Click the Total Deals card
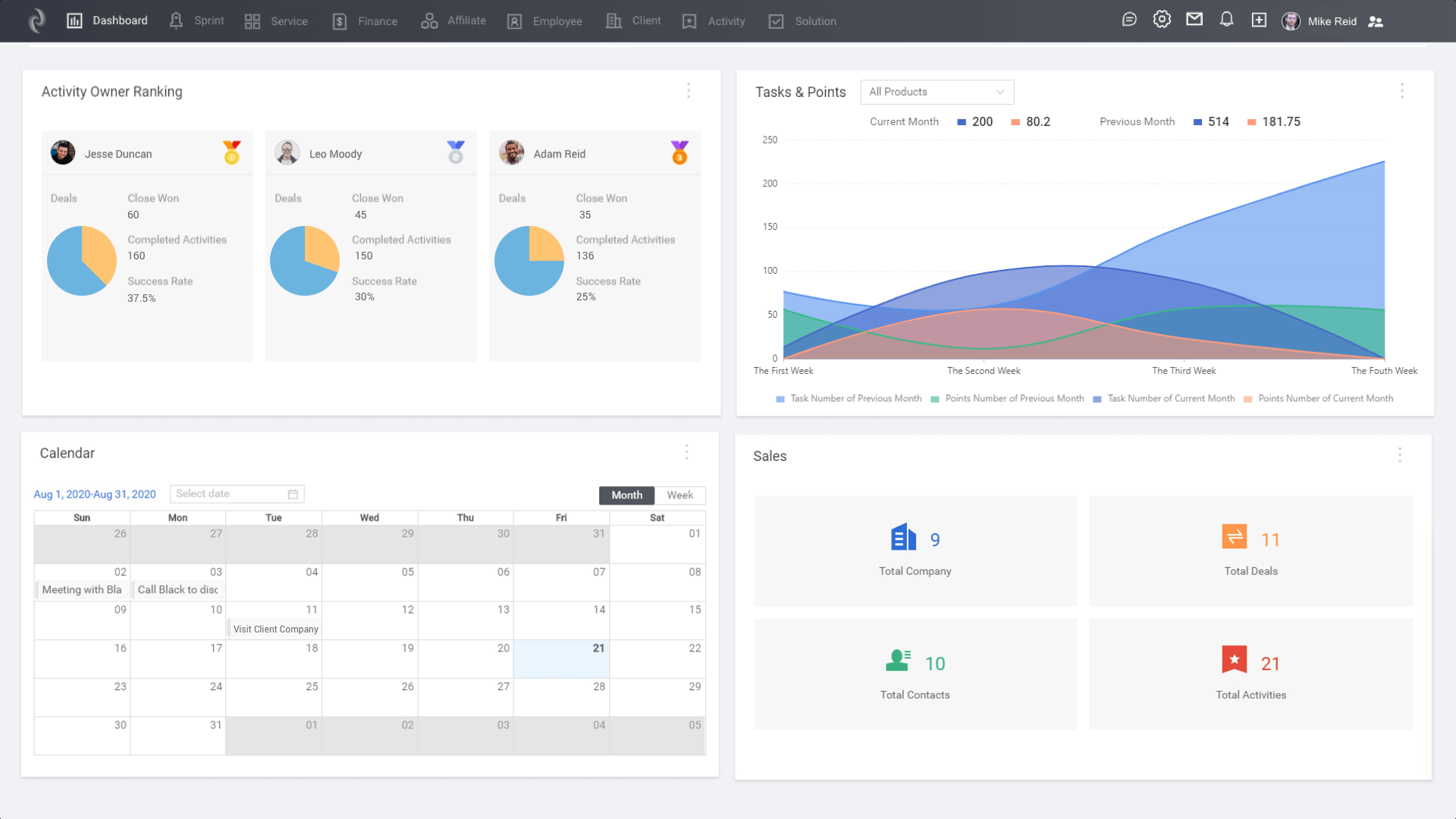The height and width of the screenshot is (819, 1456). 1250,551
